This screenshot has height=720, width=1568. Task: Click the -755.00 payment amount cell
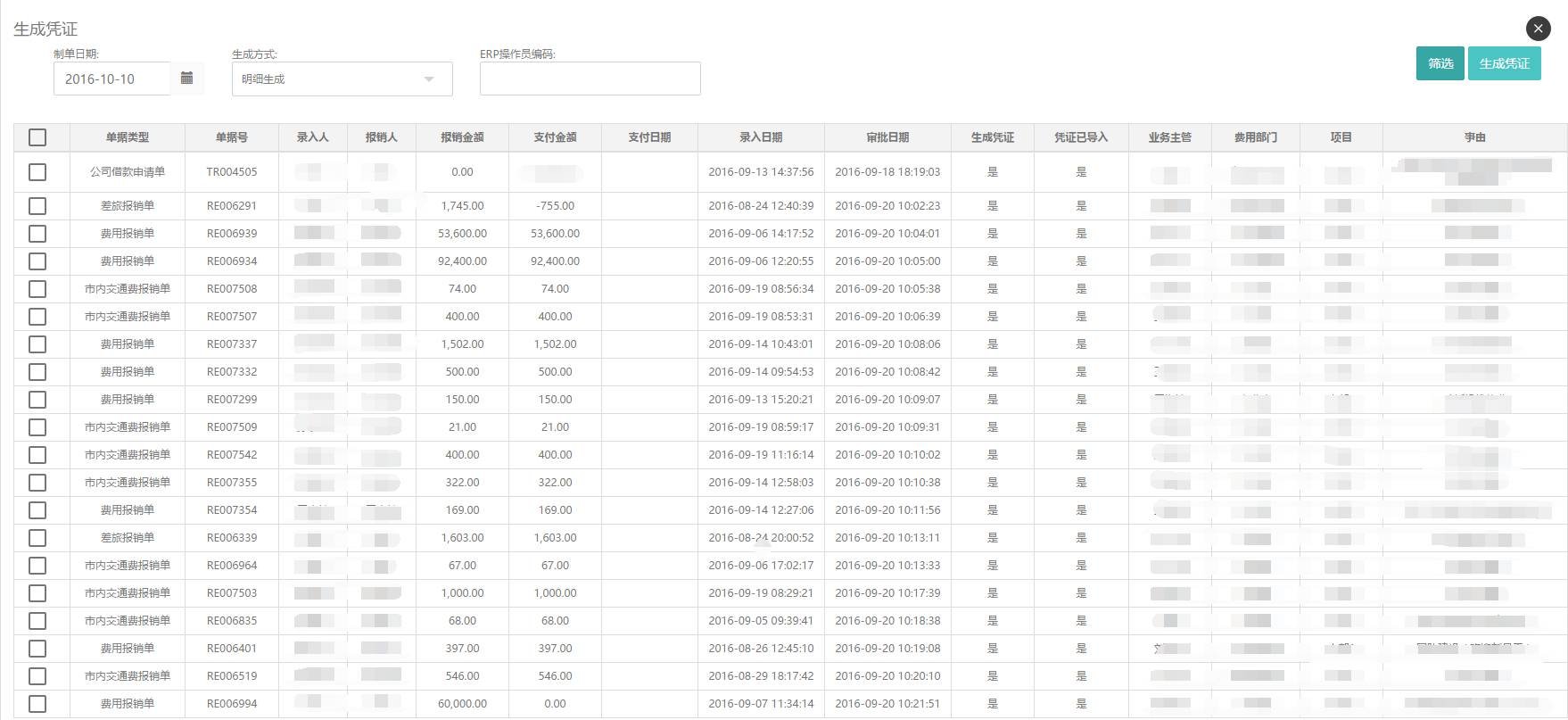[x=555, y=206]
